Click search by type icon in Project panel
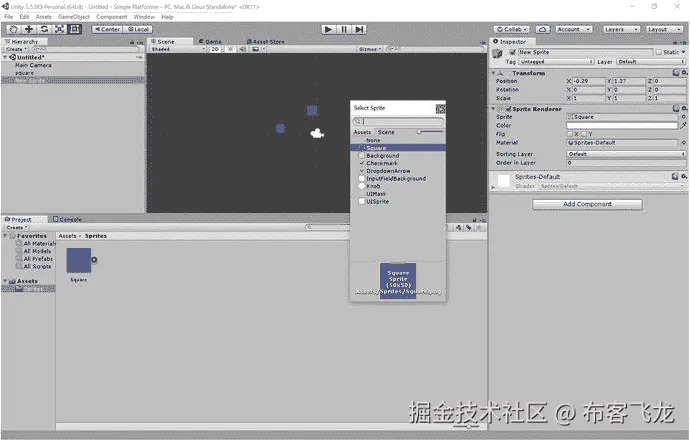 pyautogui.click(x=459, y=227)
